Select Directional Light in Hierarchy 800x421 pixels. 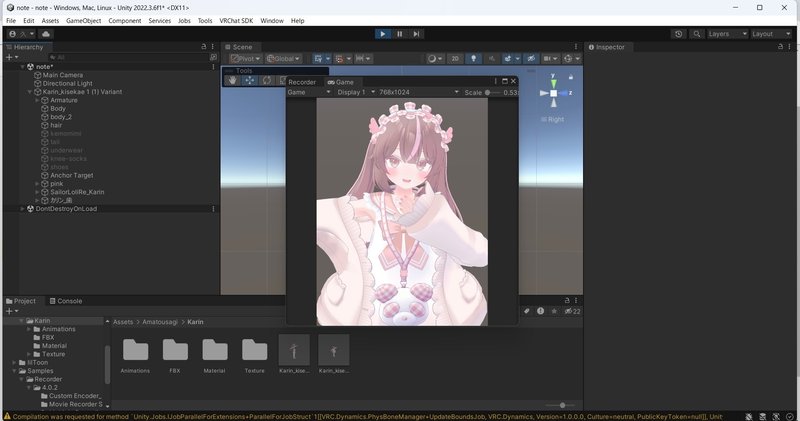[68, 84]
